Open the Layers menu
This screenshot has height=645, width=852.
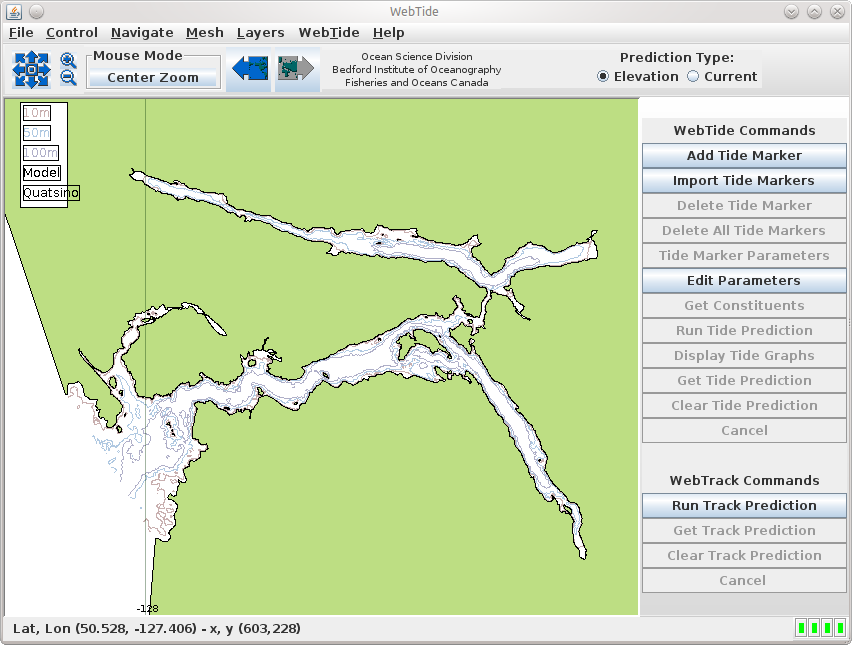pos(260,33)
